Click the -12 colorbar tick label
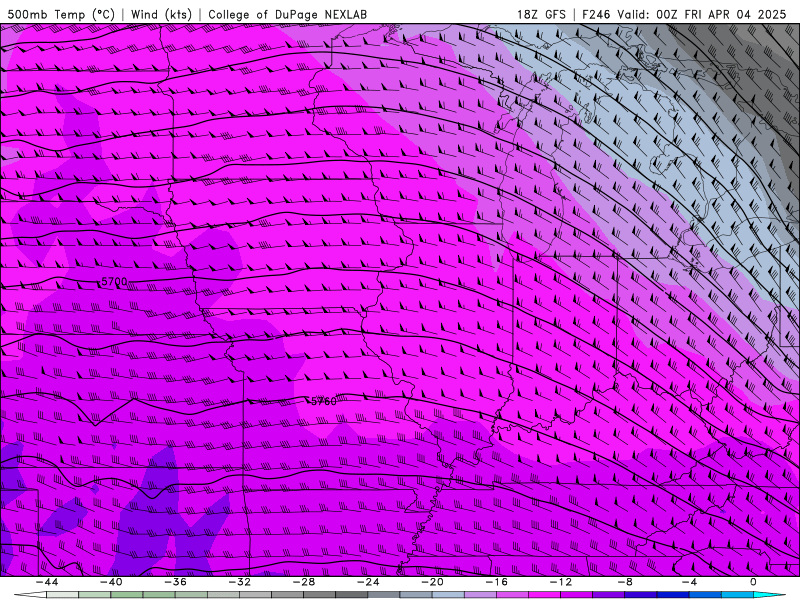The height and width of the screenshot is (600, 800). coord(561,582)
